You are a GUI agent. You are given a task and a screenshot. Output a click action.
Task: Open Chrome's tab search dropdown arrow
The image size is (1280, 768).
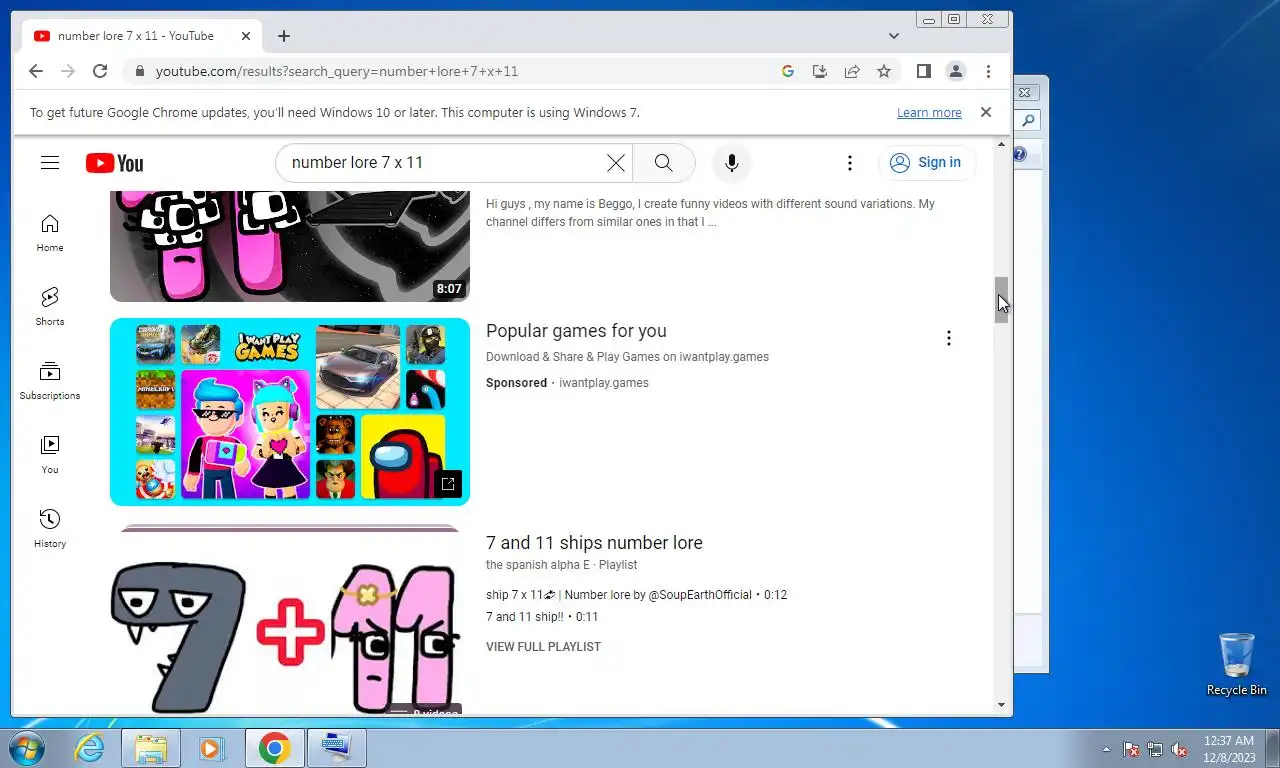pos(894,36)
